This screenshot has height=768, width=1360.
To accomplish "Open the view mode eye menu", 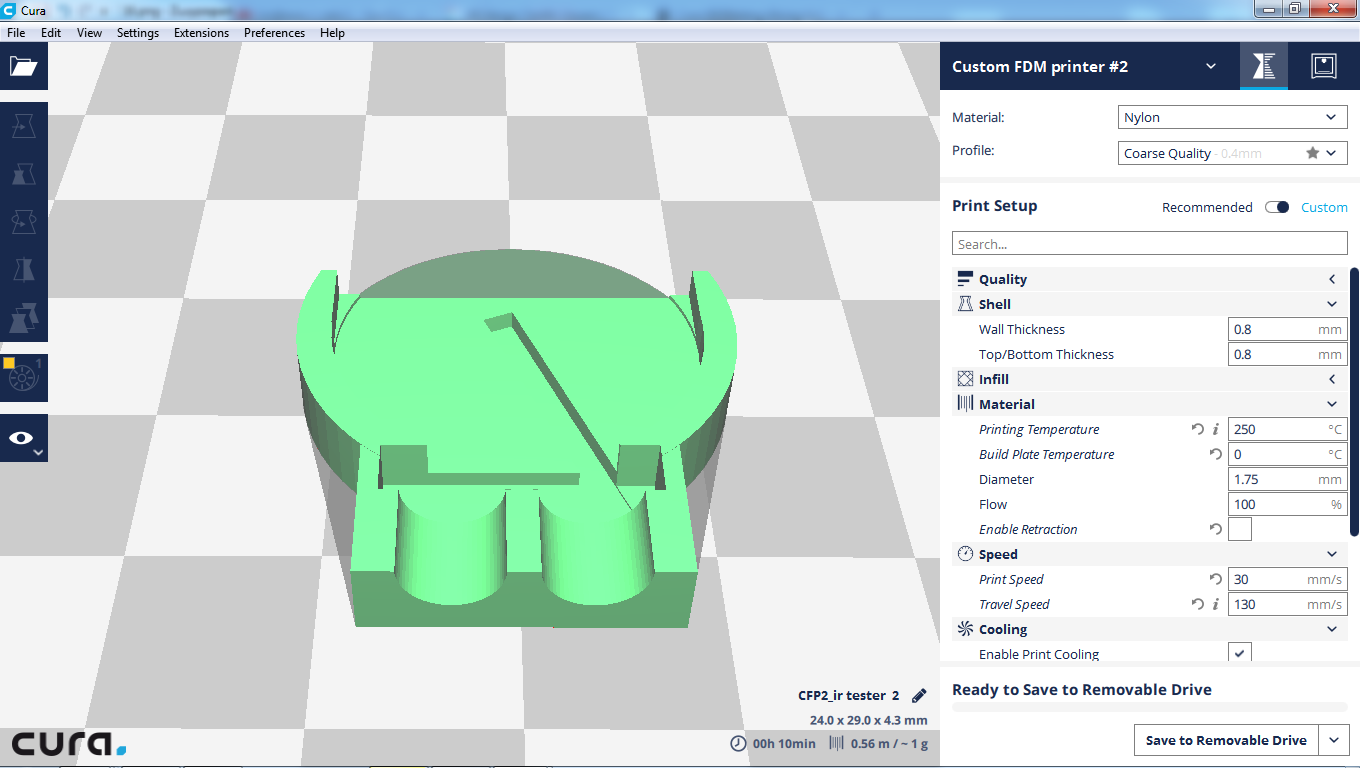I will pos(23,438).
